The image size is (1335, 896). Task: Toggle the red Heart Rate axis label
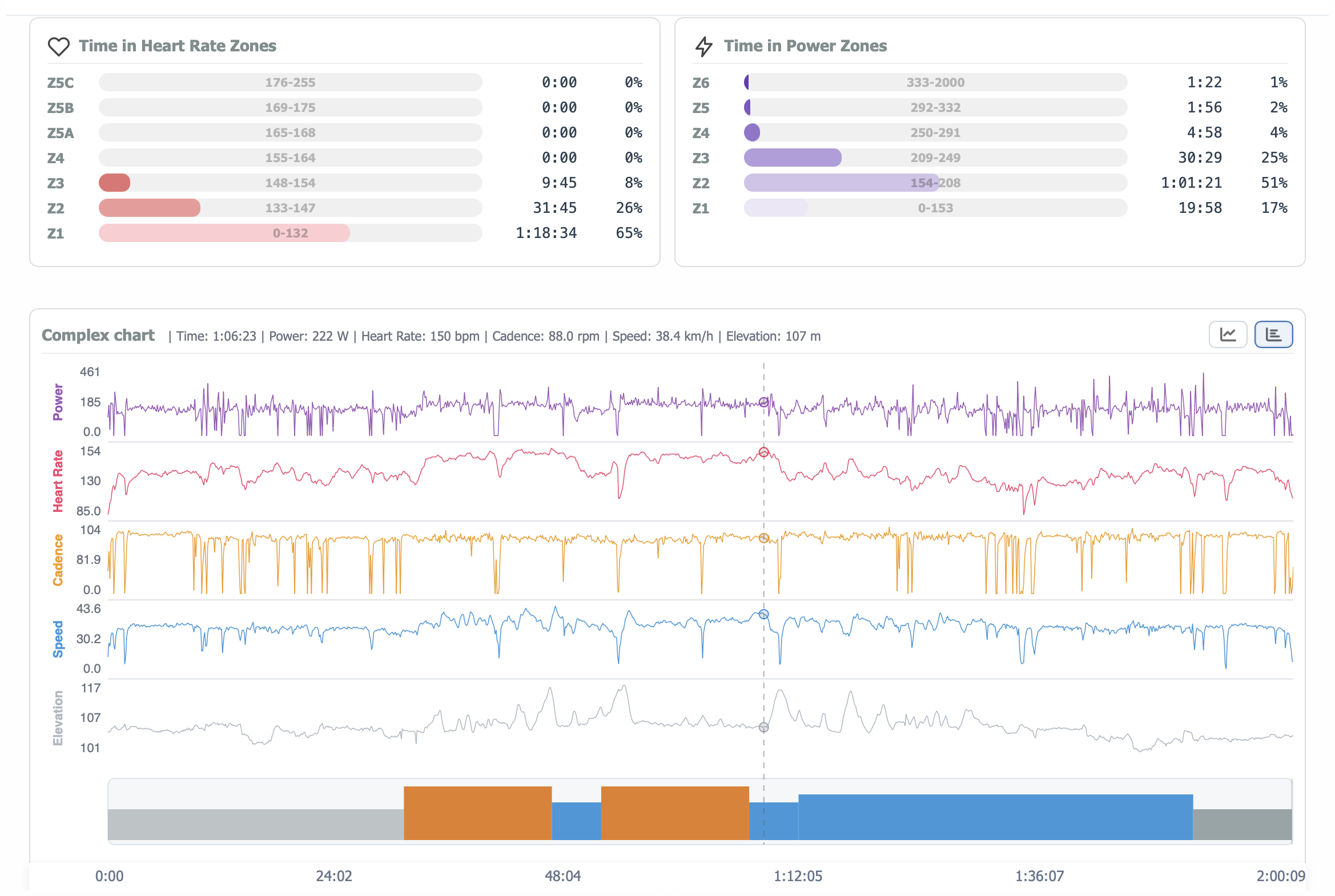click(x=58, y=481)
